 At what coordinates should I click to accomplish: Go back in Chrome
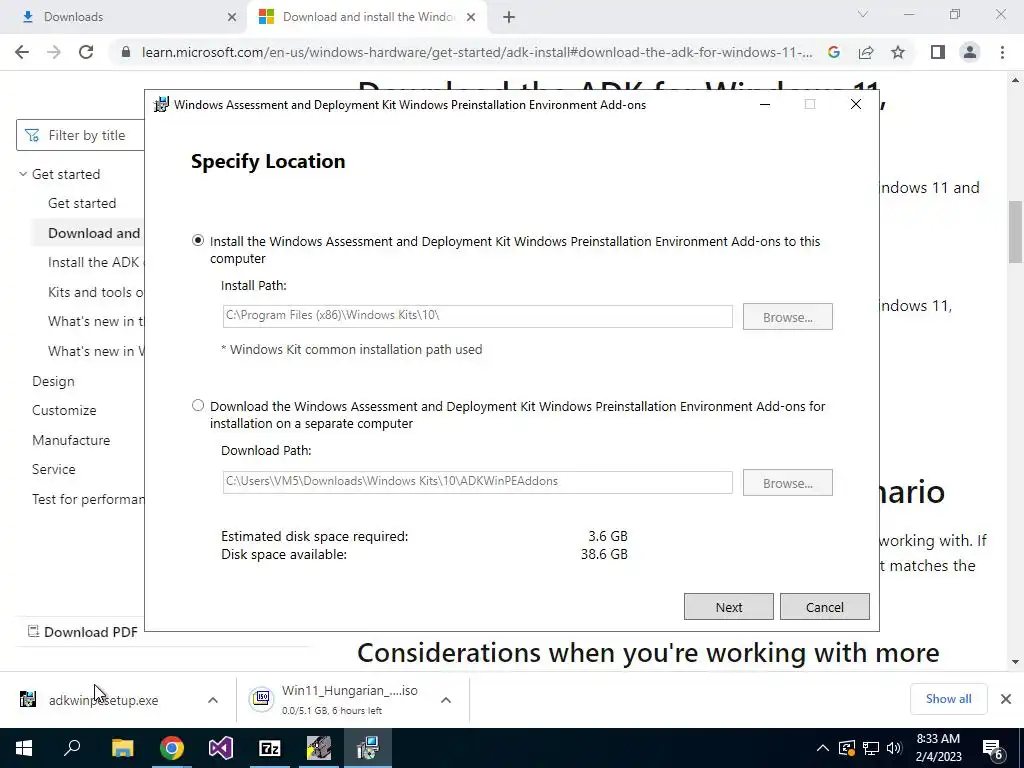point(22,52)
